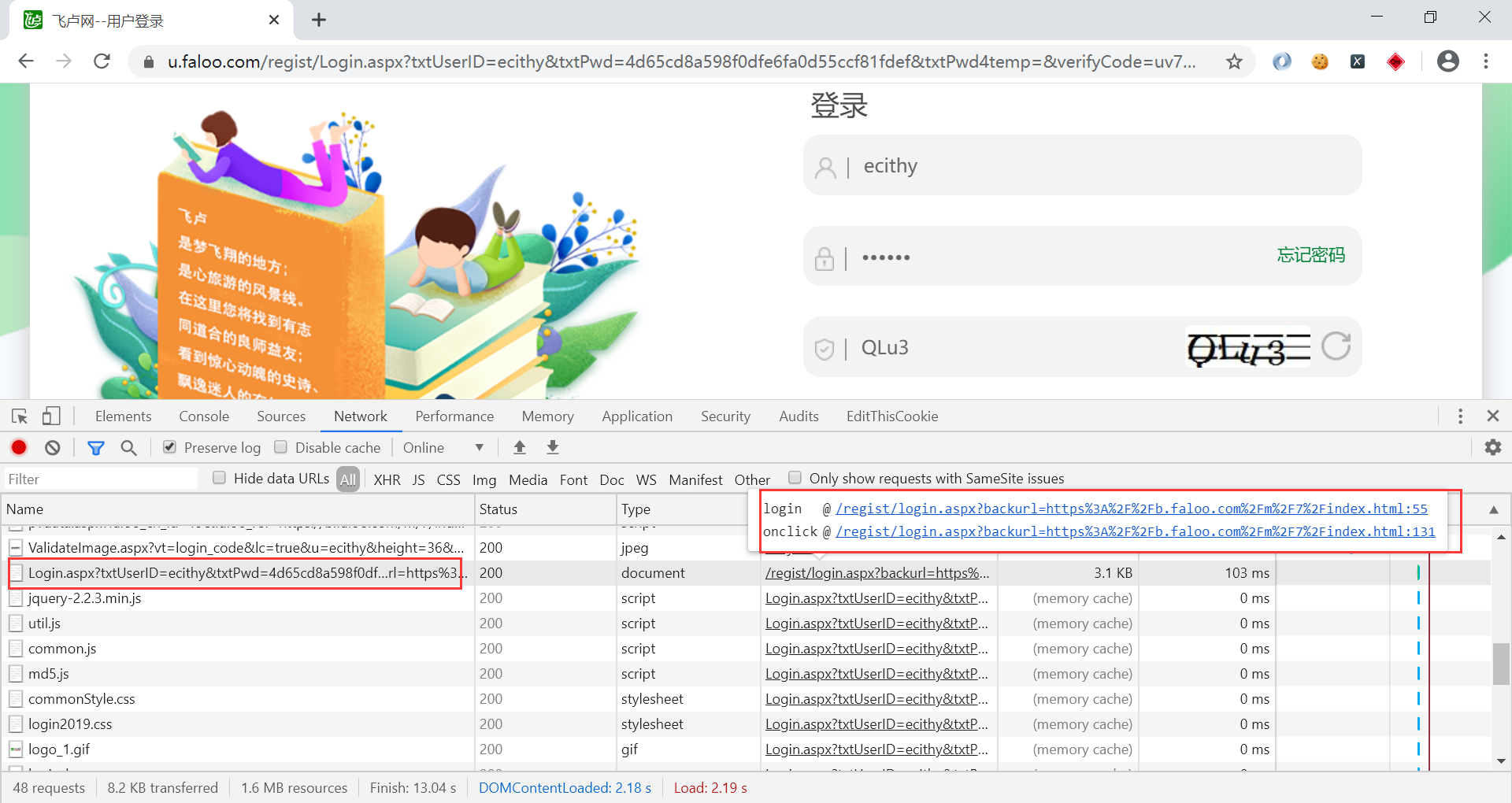Screen dimensions: 1512x803
Task: Bookmark this page with the star icon
Action: (1234, 61)
